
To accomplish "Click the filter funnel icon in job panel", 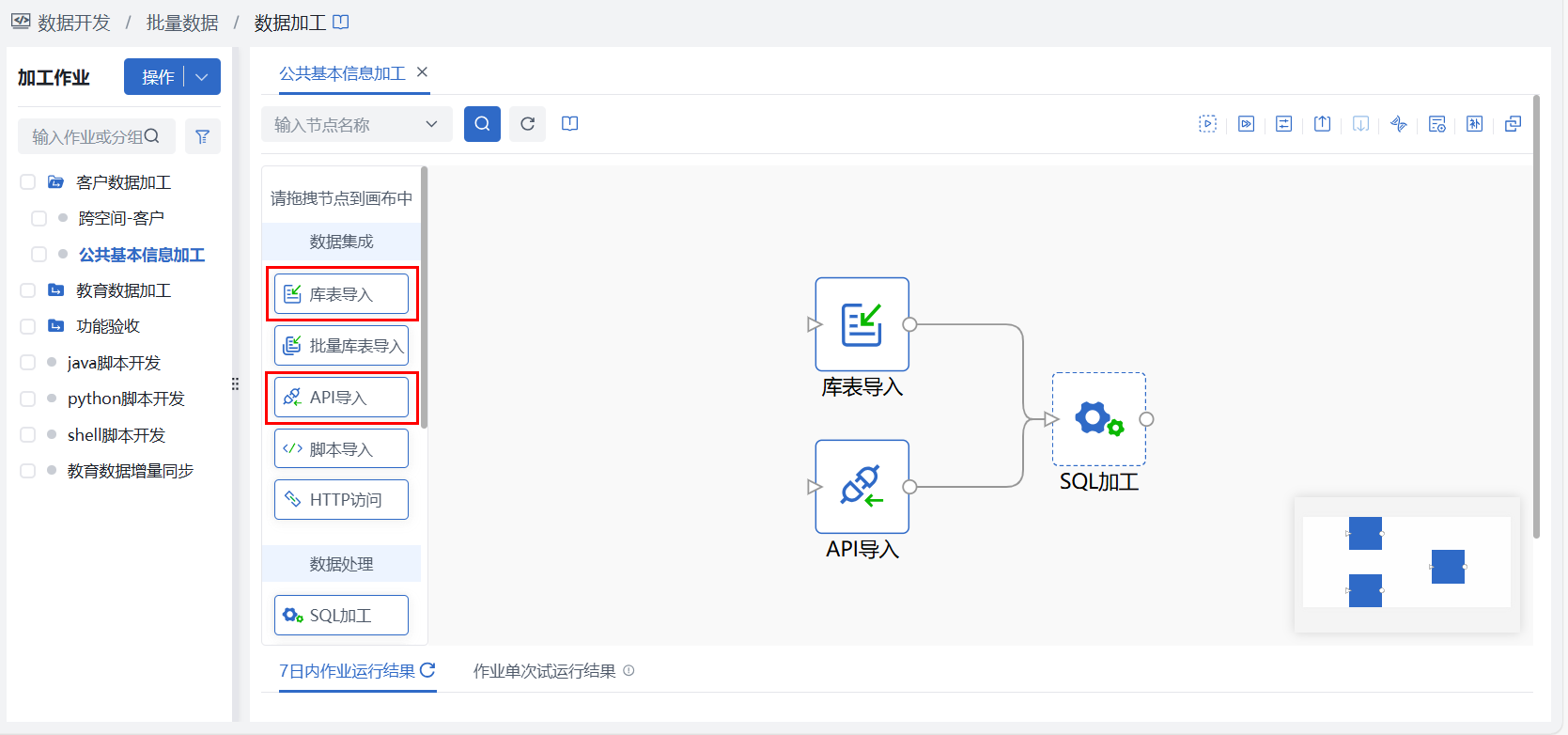I will (x=202, y=136).
